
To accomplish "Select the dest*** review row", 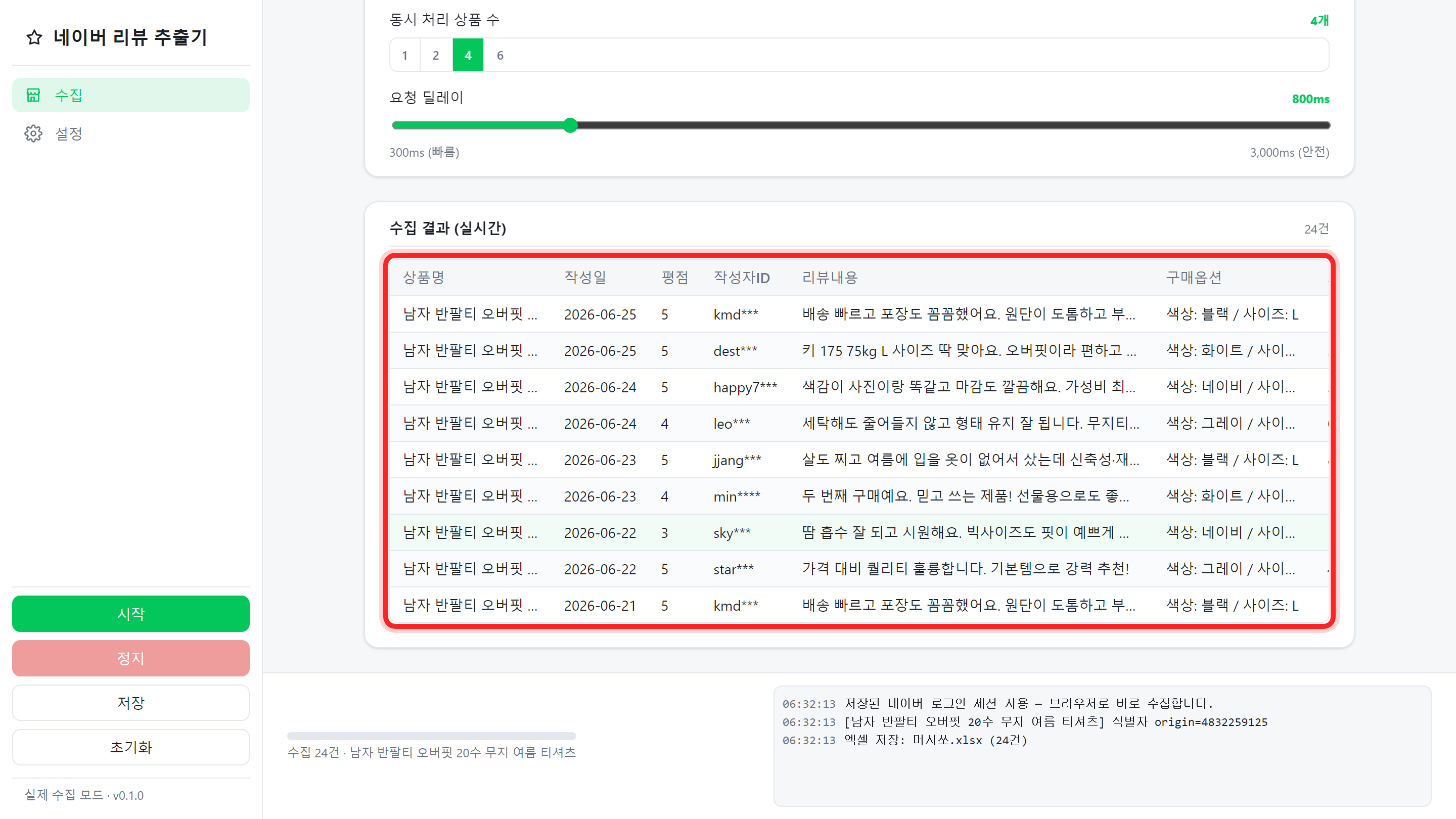I will point(859,350).
